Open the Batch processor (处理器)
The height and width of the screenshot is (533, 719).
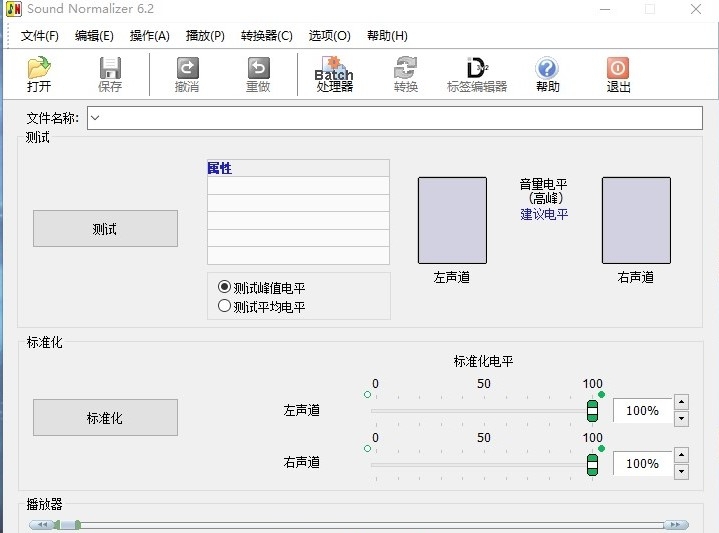[334, 74]
